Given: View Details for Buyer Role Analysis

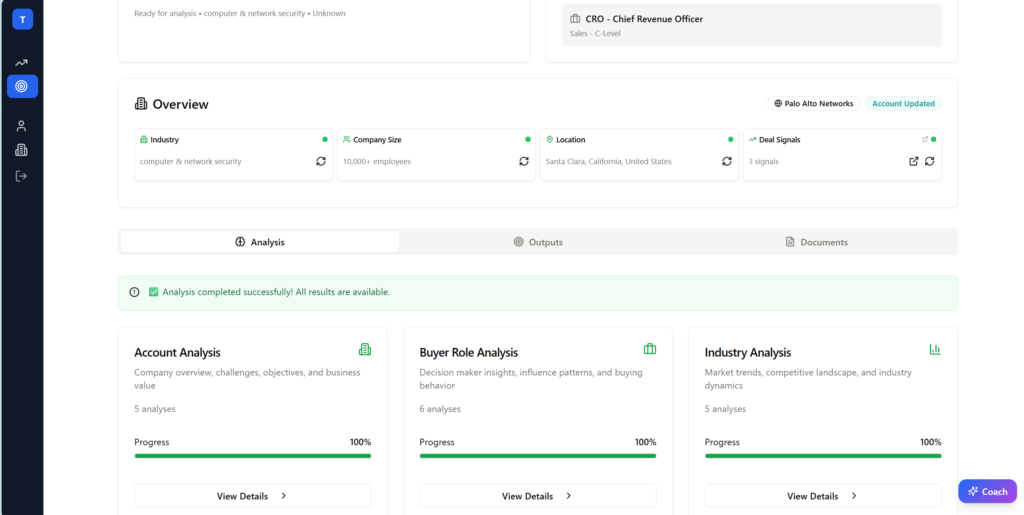Looking at the screenshot, I should [x=537, y=496].
